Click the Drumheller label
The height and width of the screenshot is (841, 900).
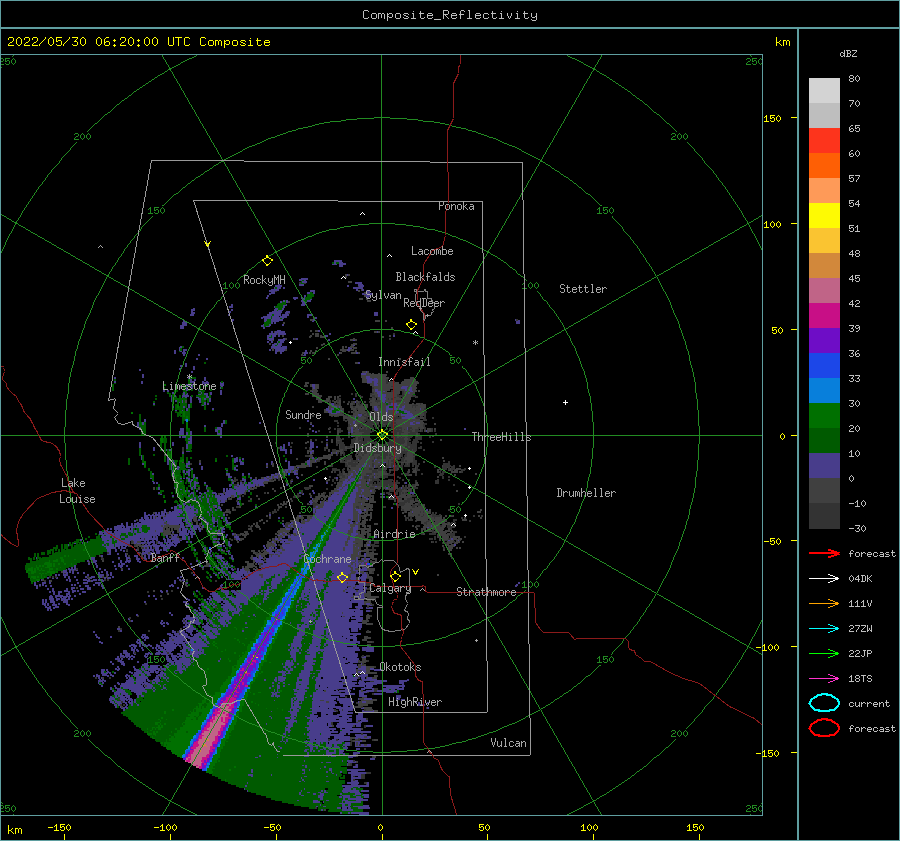tap(586, 493)
